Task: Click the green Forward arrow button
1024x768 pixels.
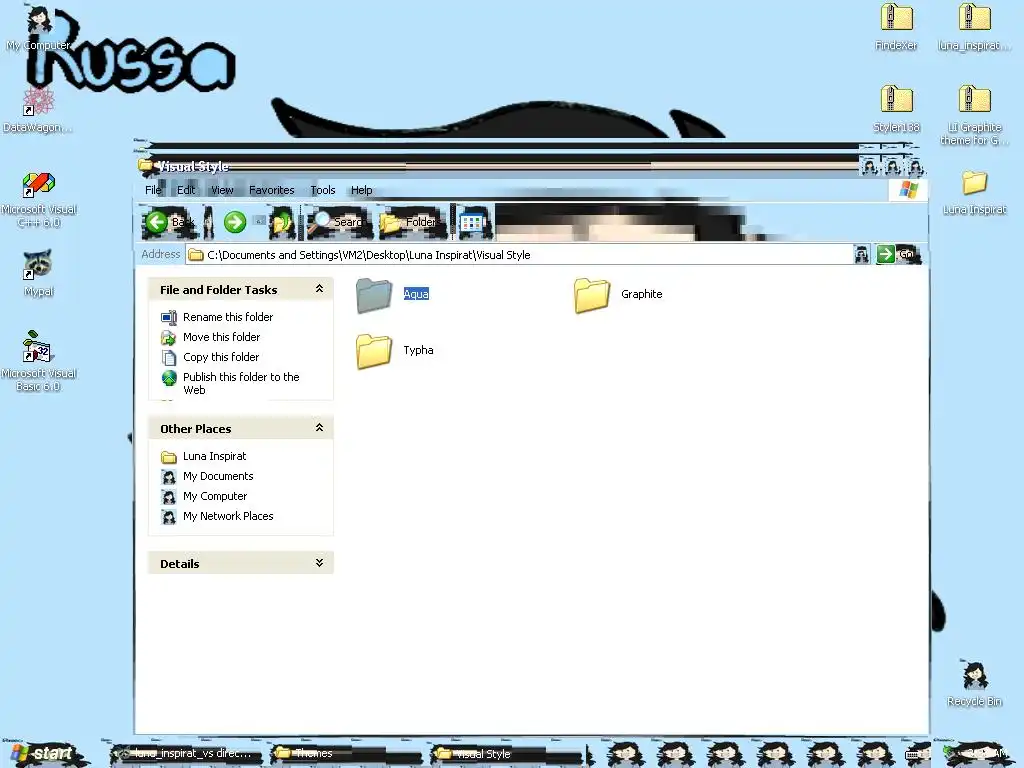Action: coord(235,222)
